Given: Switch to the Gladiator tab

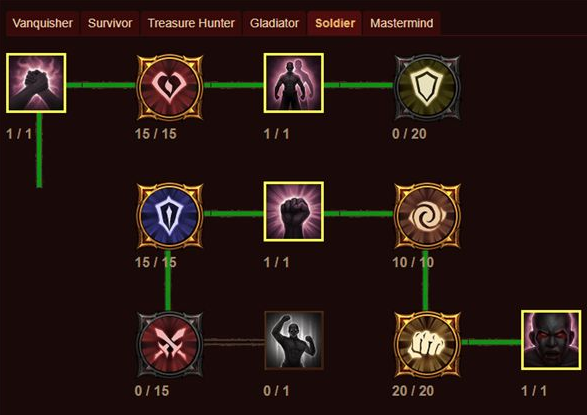Looking at the screenshot, I should click(274, 23).
